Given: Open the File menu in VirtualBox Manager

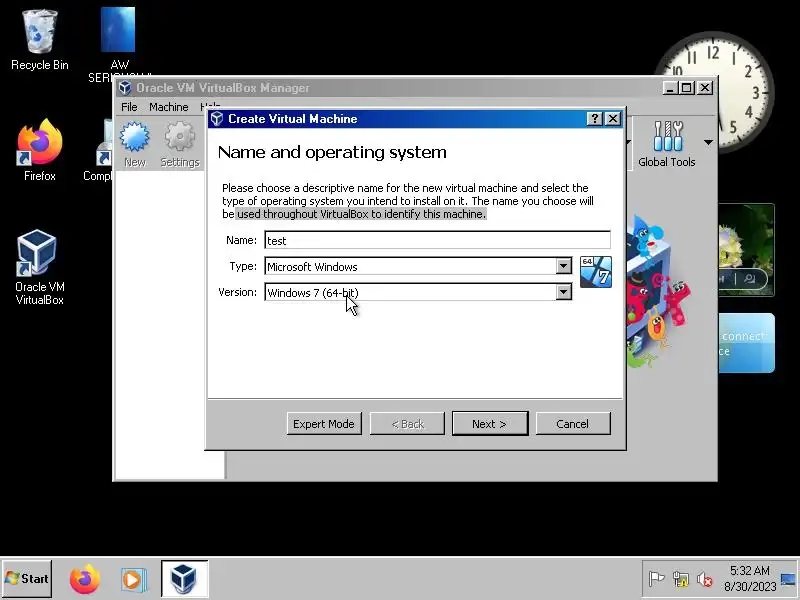Looking at the screenshot, I should pyautogui.click(x=129, y=107).
